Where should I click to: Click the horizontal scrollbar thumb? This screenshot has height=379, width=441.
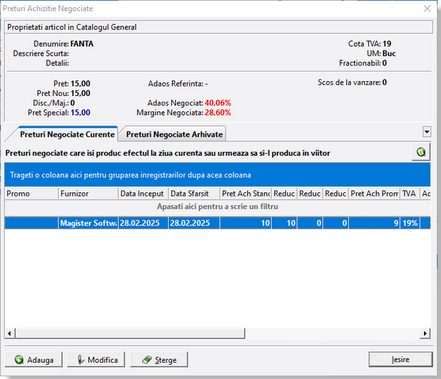tap(130, 333)
